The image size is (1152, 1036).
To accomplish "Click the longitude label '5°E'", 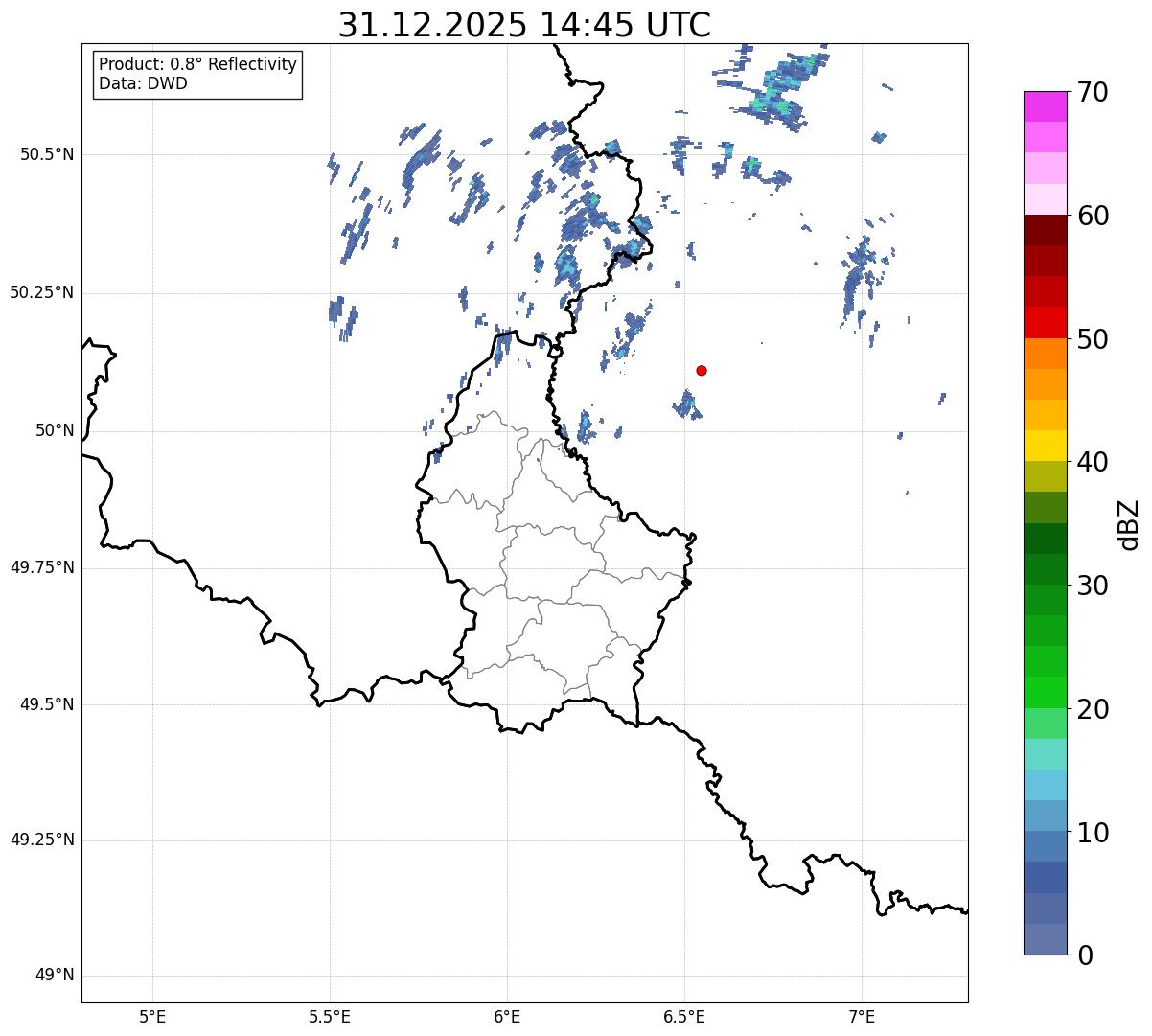I will pyautogui.click(x=152, y=1016).
